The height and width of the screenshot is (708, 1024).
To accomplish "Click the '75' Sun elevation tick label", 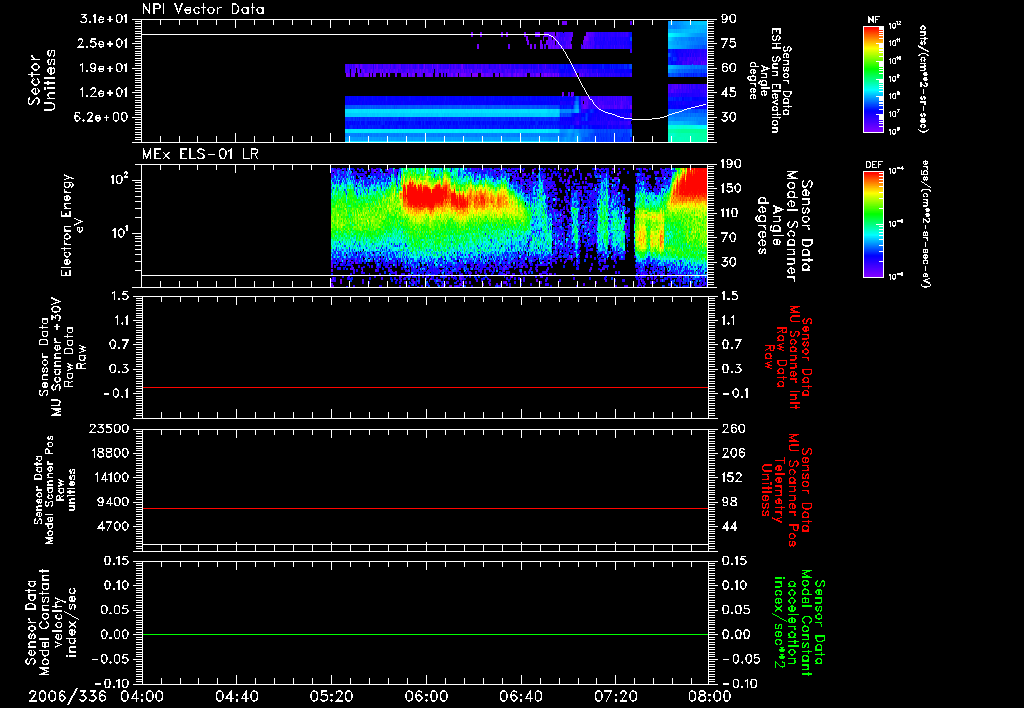I will (x=728, y=43).
